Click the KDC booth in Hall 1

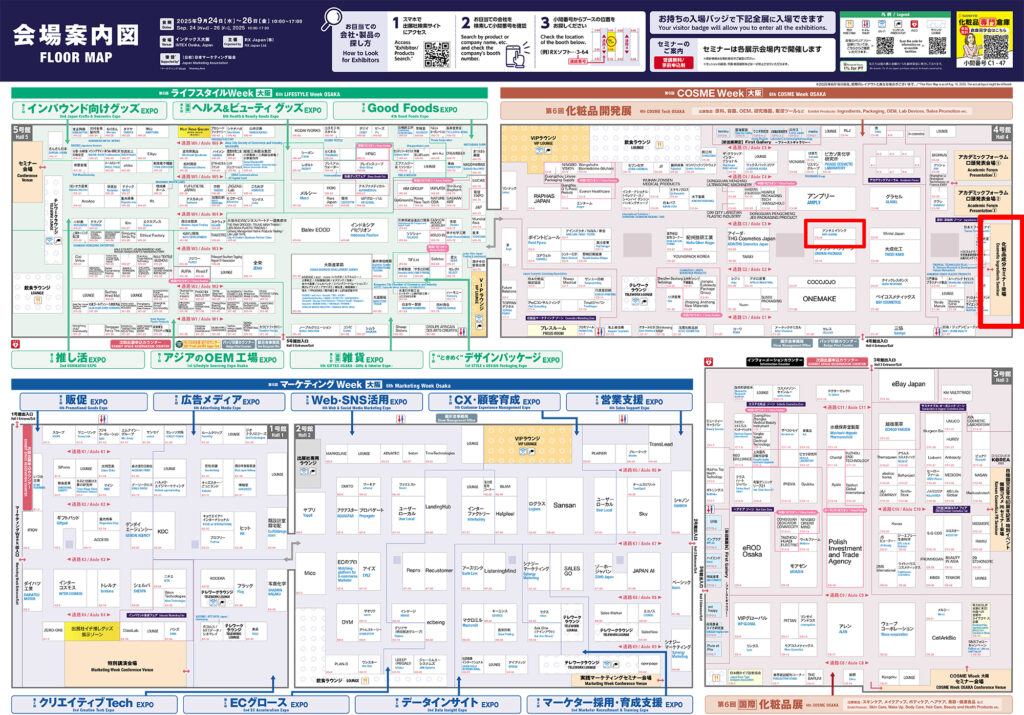coord(163,532)
